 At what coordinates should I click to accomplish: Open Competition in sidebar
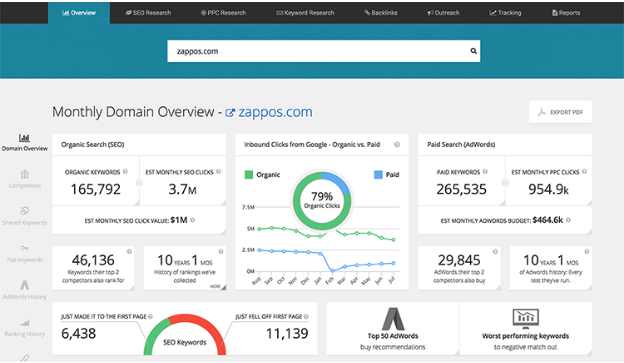[24, 180]
